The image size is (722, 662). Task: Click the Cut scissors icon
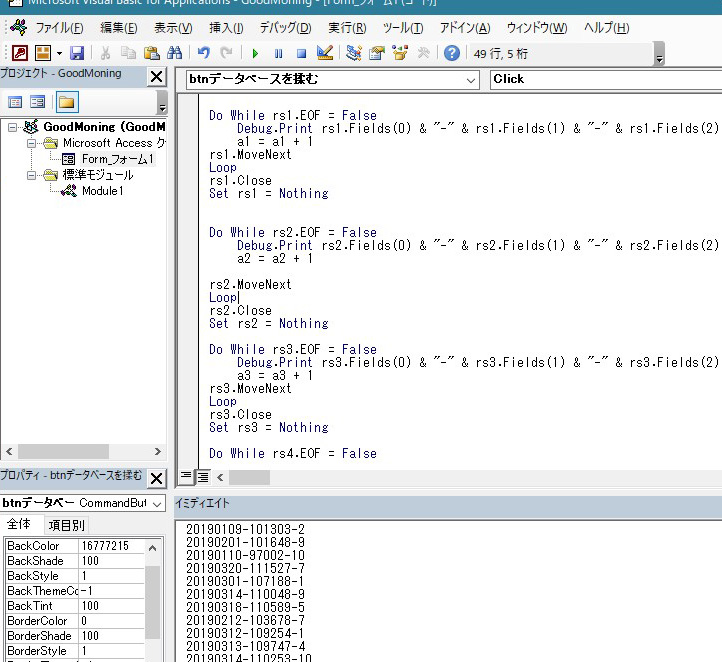[105, 53]
